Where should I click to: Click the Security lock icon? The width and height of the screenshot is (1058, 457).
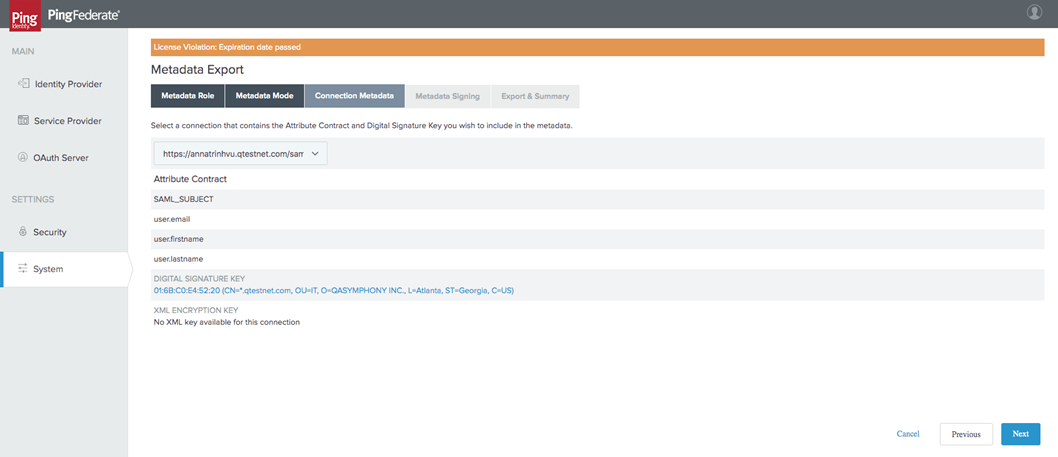click(x=23, y=232)
